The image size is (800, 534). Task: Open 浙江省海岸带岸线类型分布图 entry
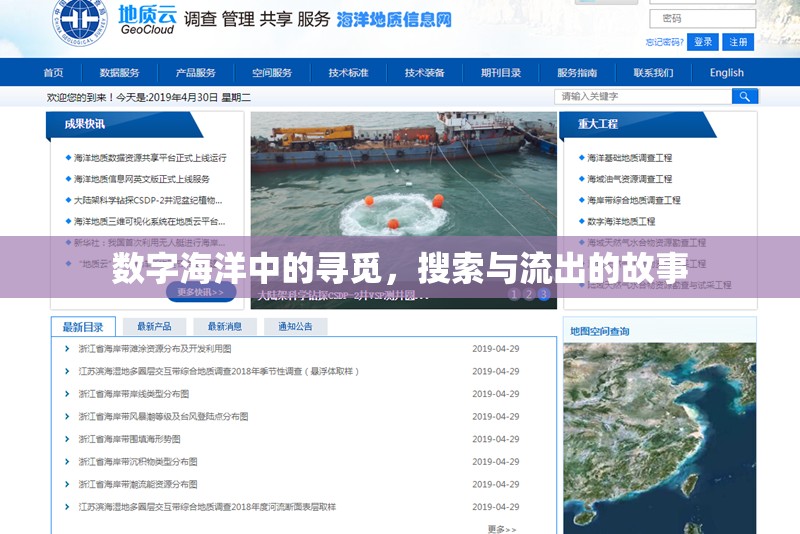[x=134, y=394]
